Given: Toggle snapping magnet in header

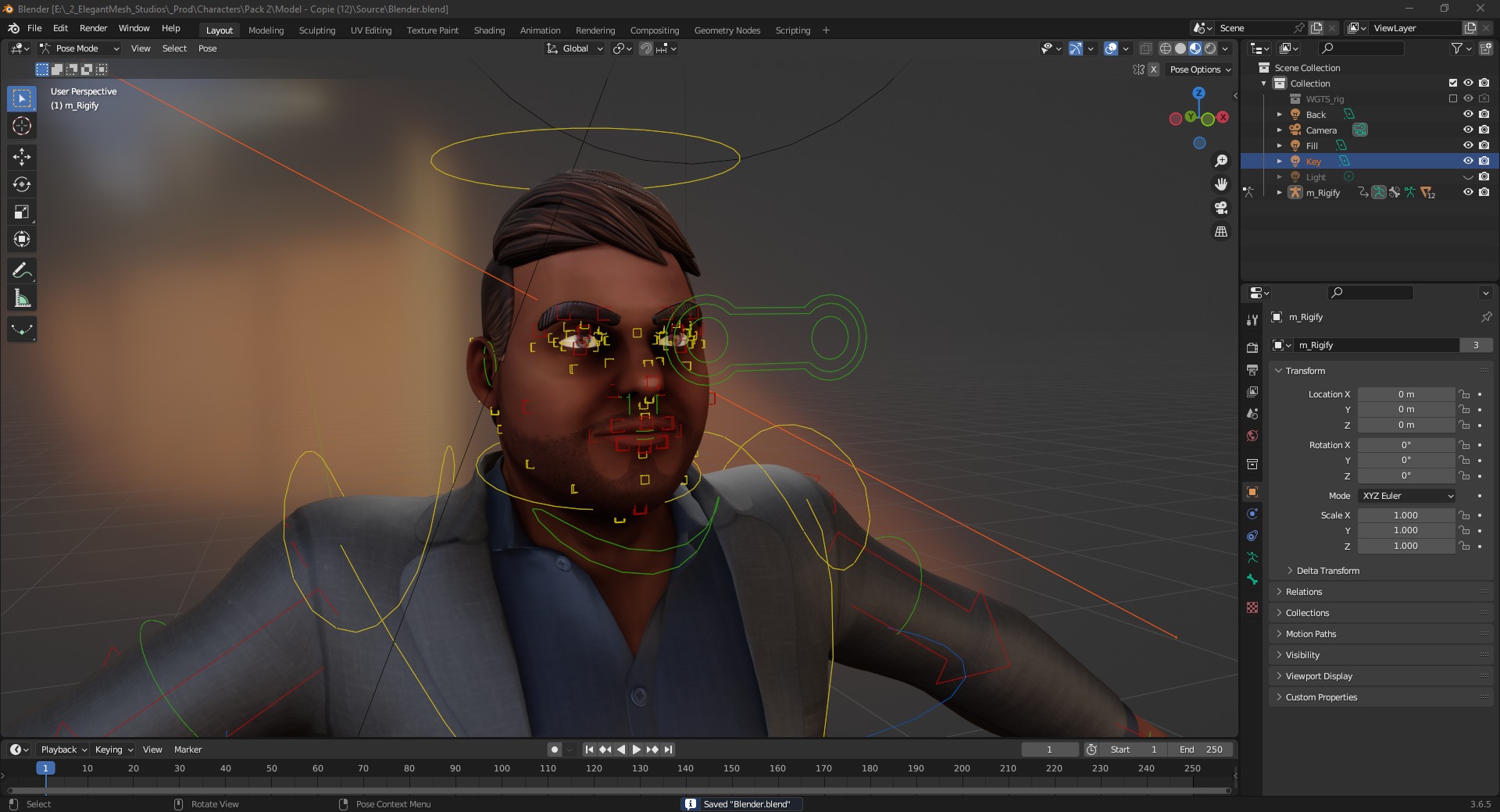Looking at the screenshot, I should (x=646, y=48).
